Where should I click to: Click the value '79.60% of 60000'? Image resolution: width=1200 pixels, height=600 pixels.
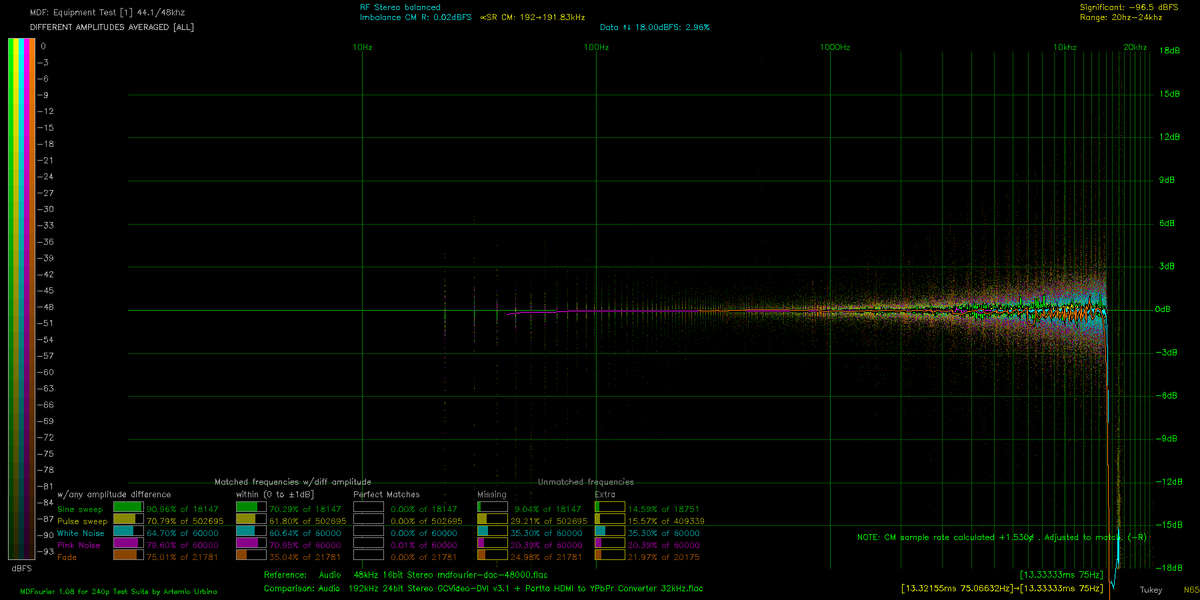(183, 545)
